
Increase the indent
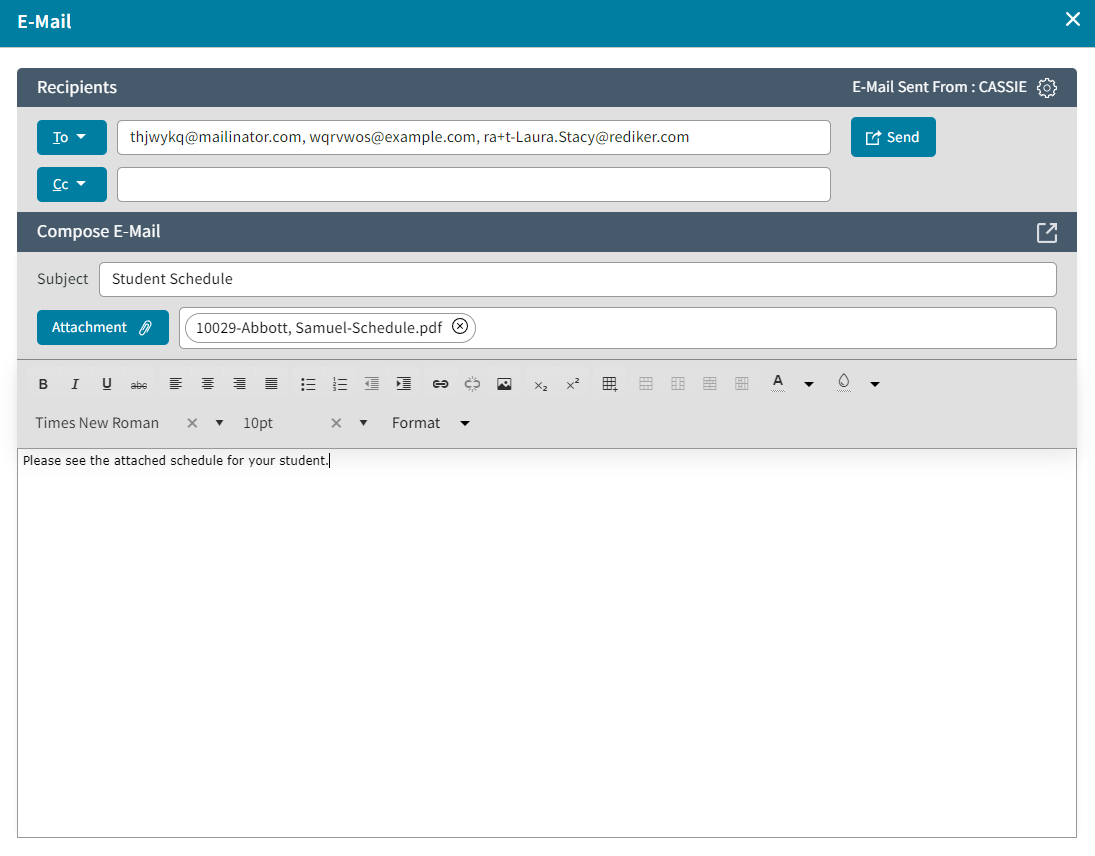click(x=404, y=384)
